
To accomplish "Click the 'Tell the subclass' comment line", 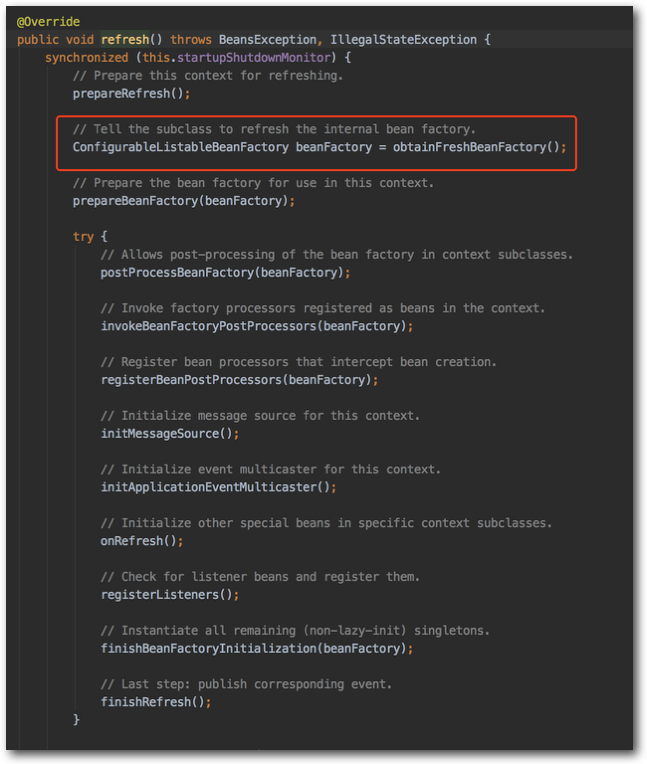I will (x=274, y=129).
